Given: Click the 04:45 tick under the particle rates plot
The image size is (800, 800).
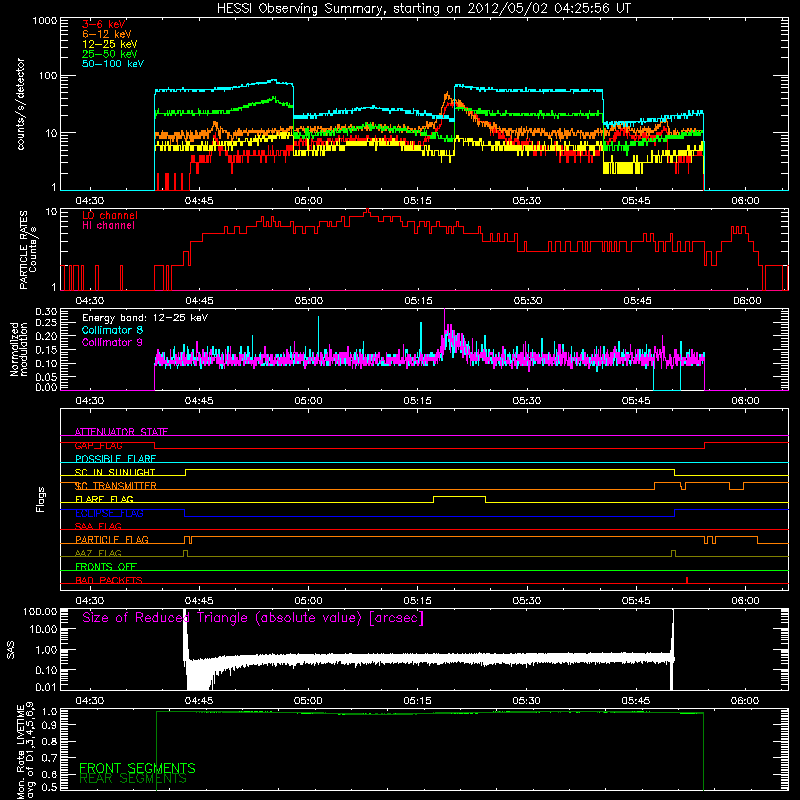Looking at the screenshot, I should click(199, 301).
